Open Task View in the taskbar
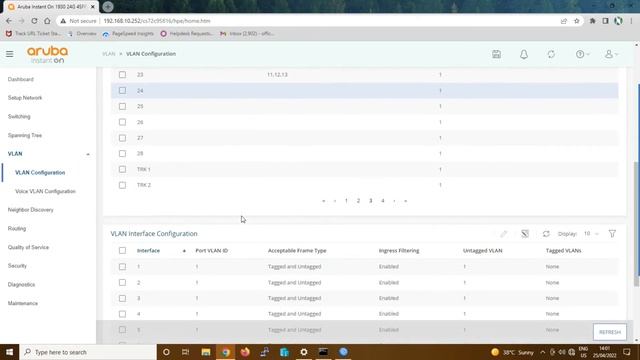This screenshot has height=360, width=640. (185, 352)
